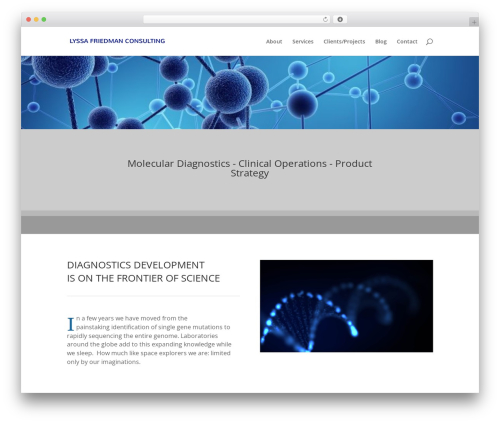Screen dimensions: 500x423
Task: Click the Diagnostics Development heading
Action: pyautogui.click(x=143, y=272)
